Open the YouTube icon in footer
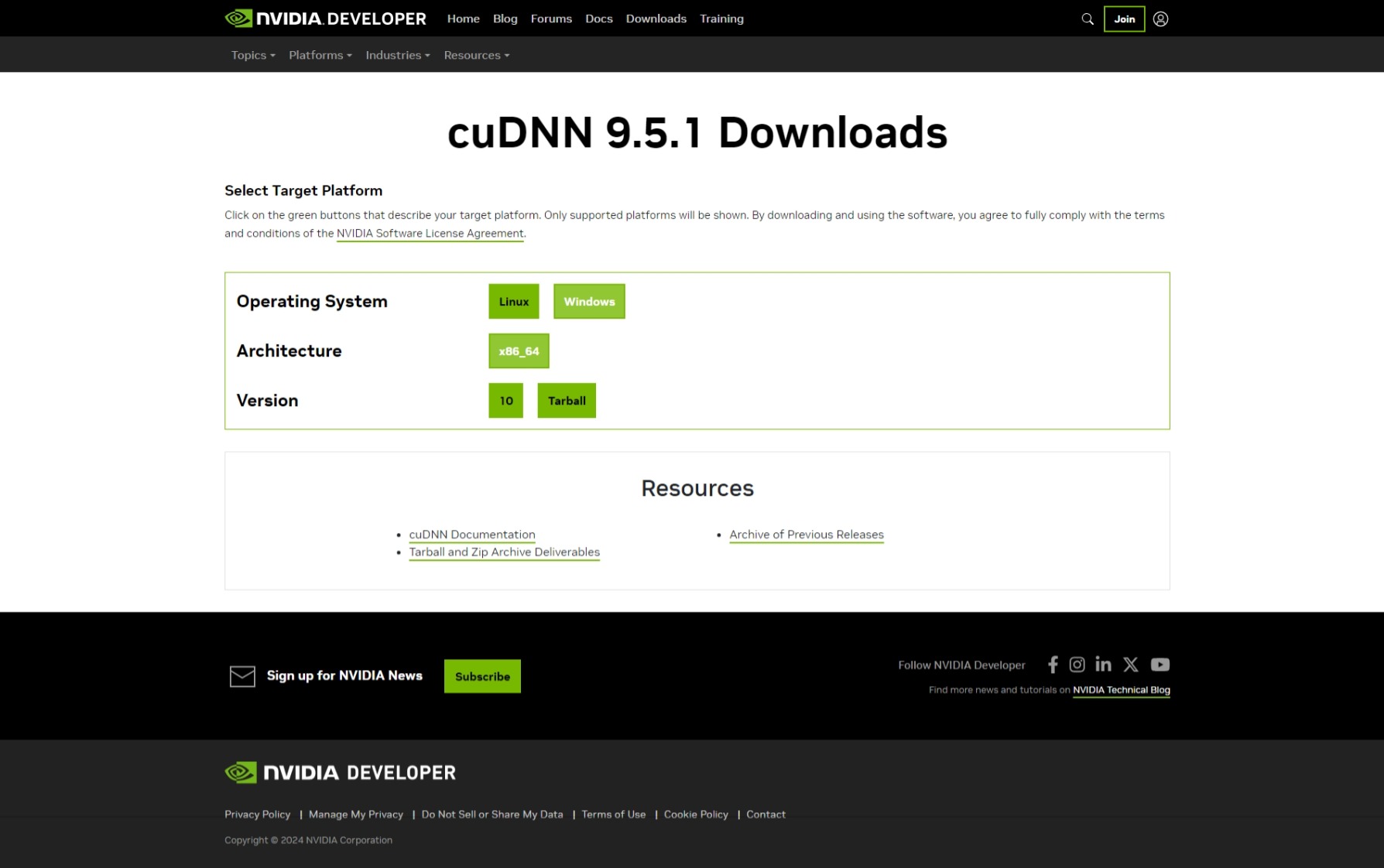The image size is (1384, 868). click(1160, 665)
